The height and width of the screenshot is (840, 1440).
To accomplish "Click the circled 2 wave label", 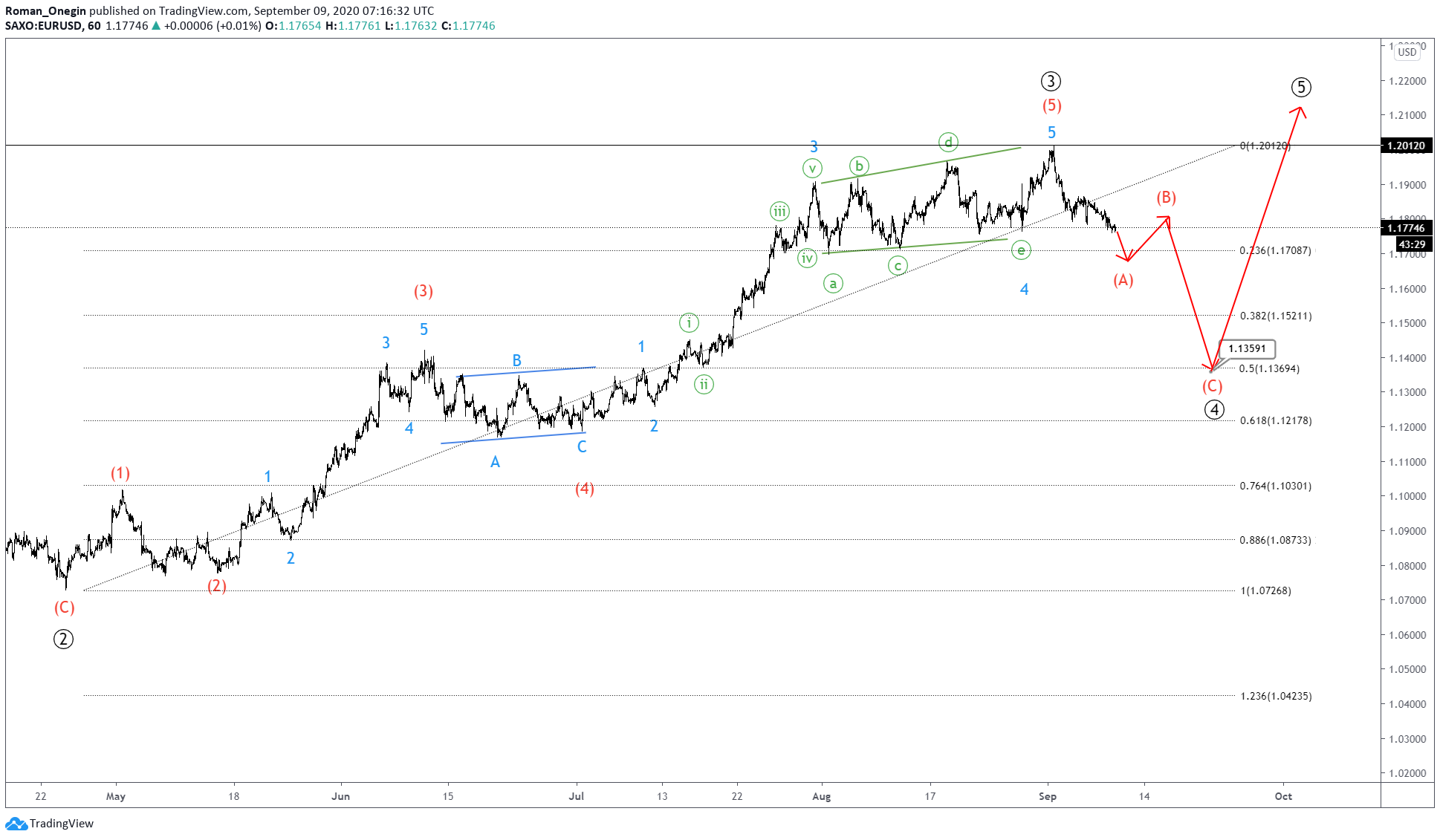I will [63, 639].
